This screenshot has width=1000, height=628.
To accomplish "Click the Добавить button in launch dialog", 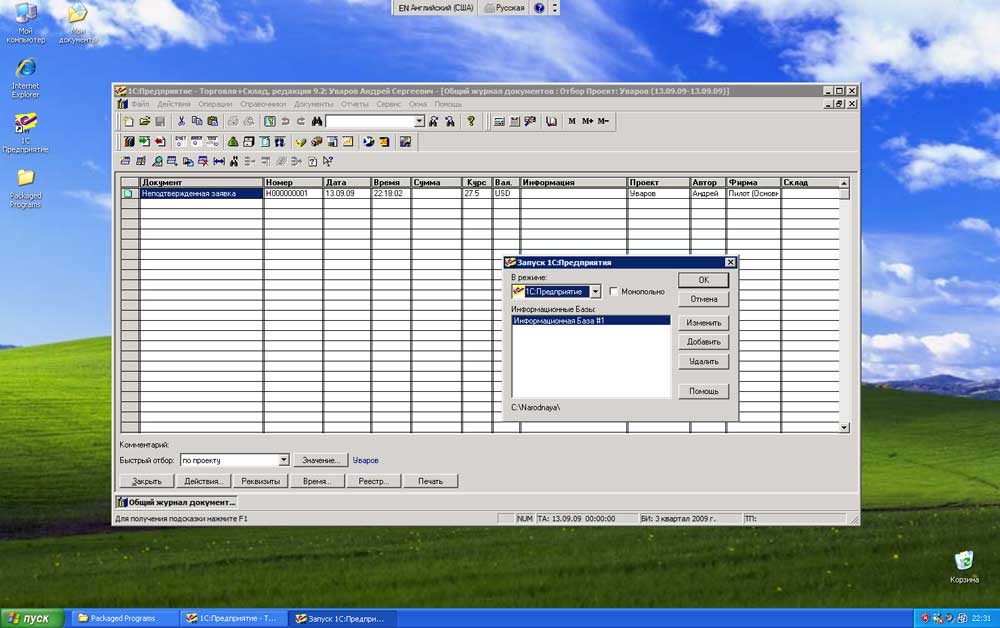I will [703, 342].
